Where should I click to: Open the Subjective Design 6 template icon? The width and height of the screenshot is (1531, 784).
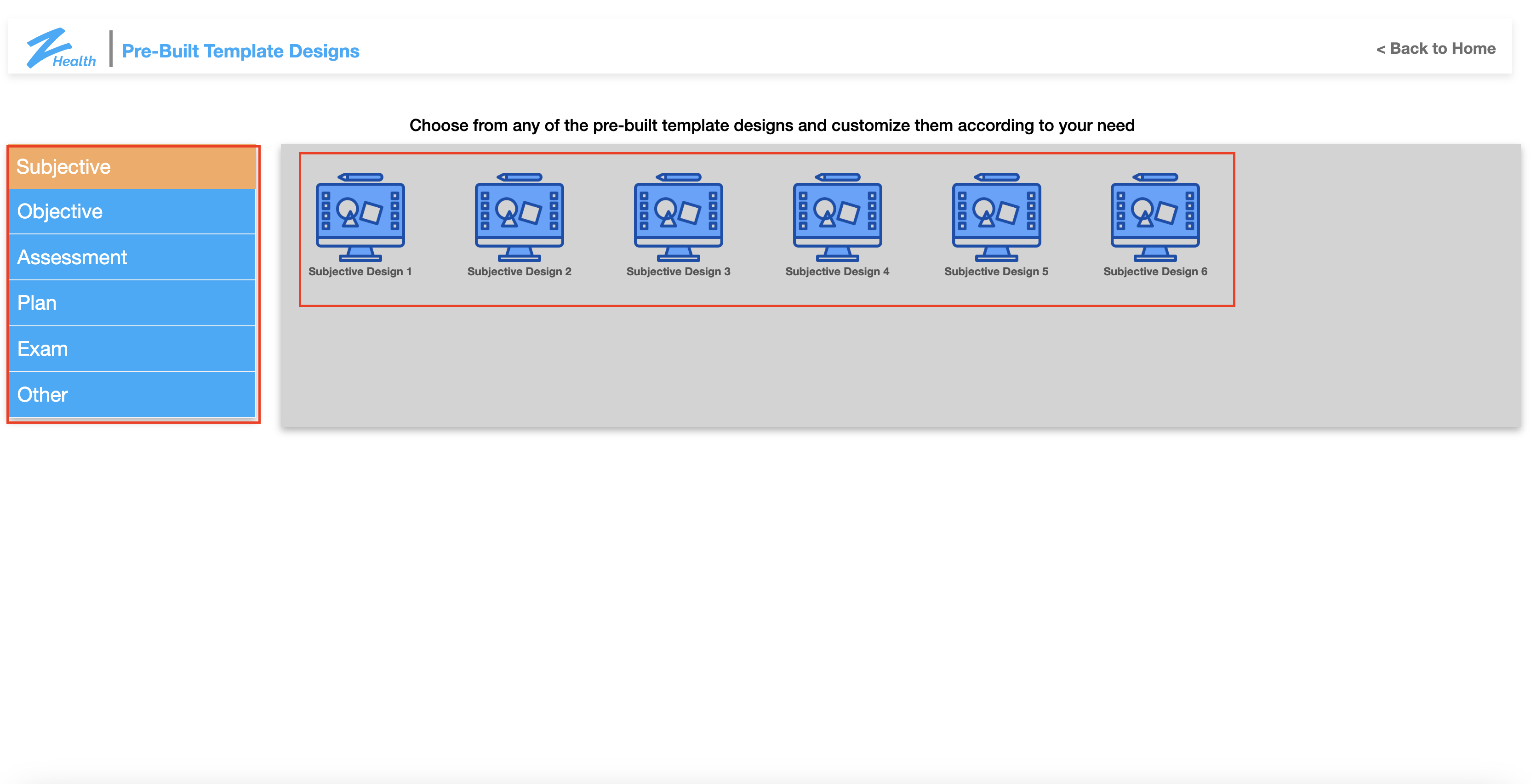(1155, 217)
